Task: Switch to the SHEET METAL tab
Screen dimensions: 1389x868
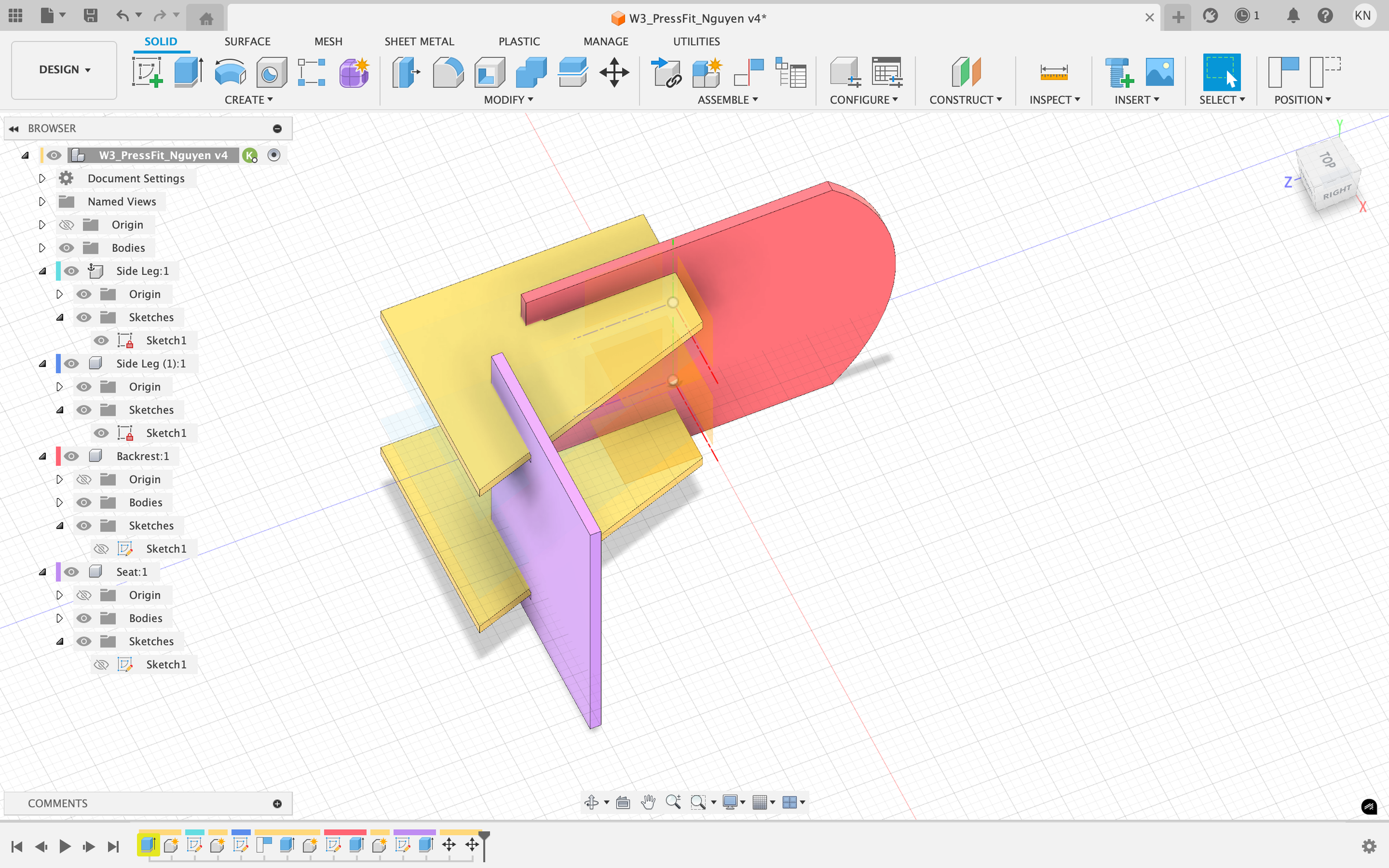Action: point(419,42)
